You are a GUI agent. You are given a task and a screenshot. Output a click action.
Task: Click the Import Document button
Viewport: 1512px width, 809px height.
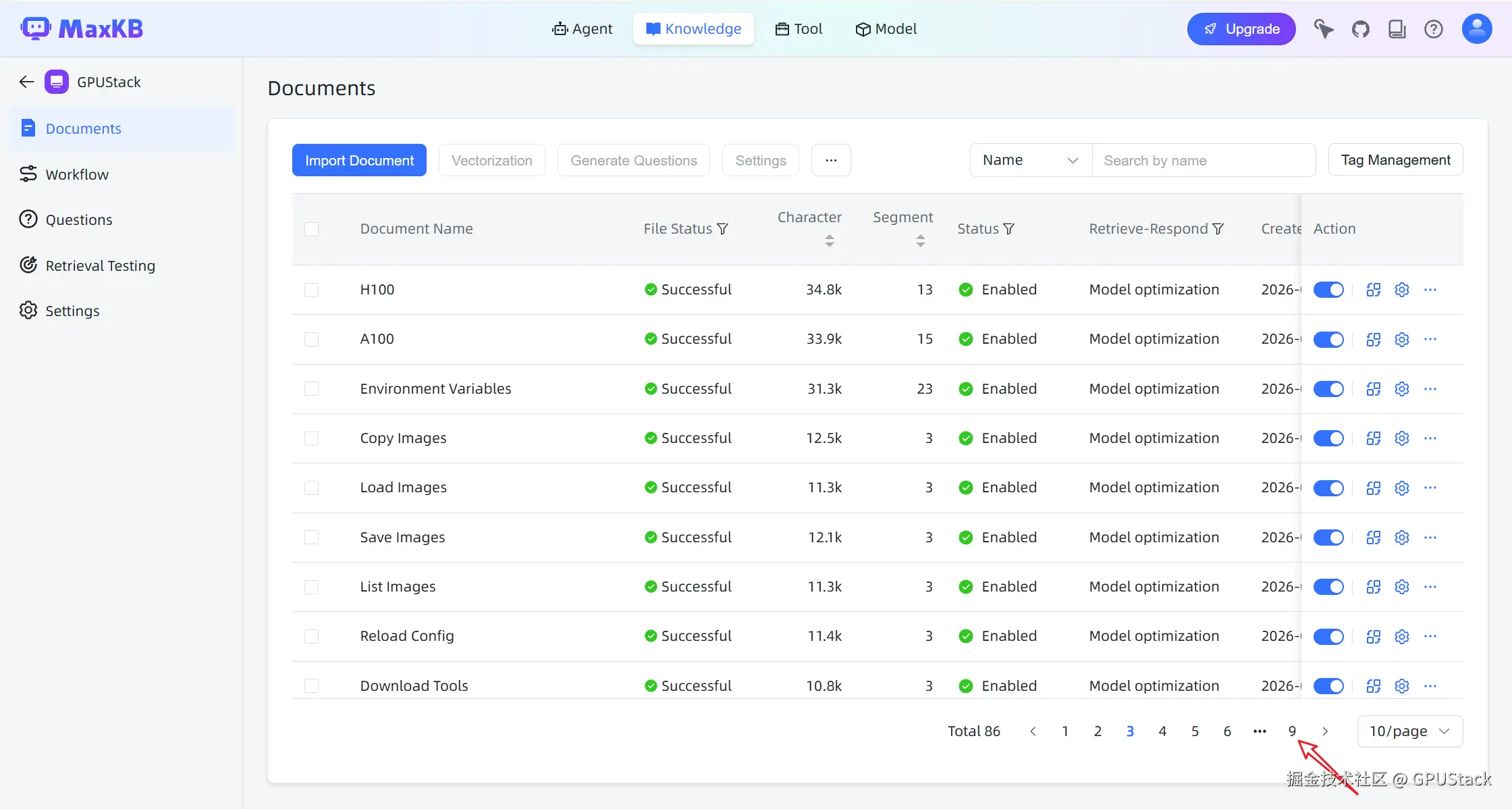click(x=359, y=160)
